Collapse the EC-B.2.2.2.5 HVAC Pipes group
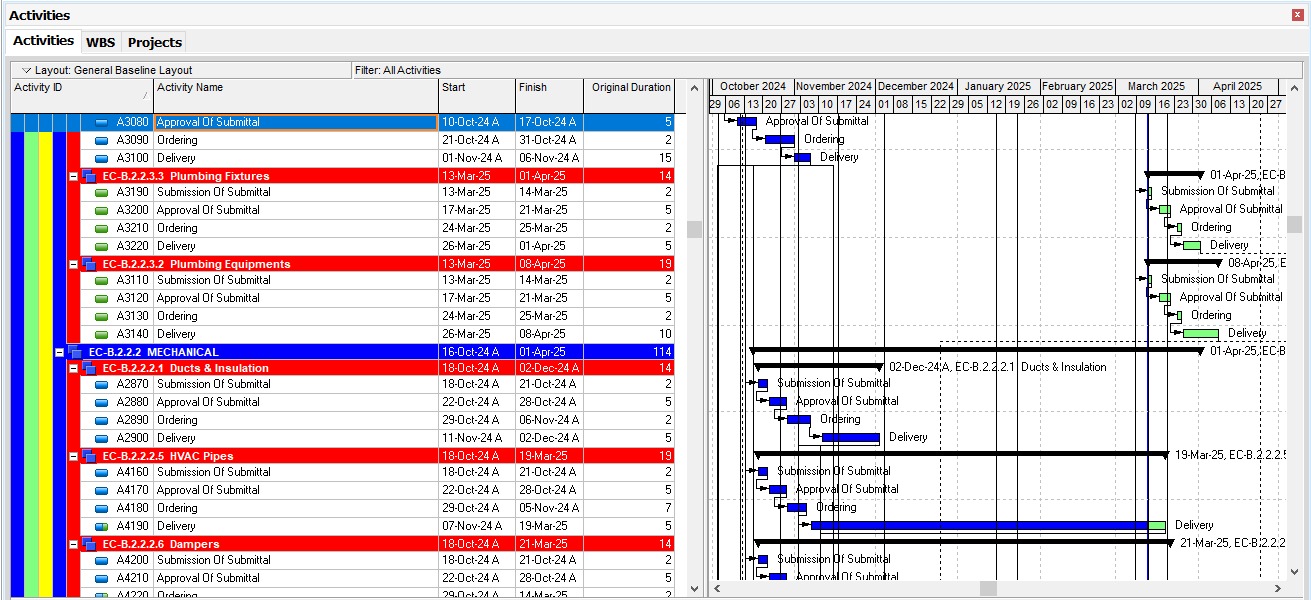Screen dimensions: 1311x600 pyautogui.click(x=73, y=456)
